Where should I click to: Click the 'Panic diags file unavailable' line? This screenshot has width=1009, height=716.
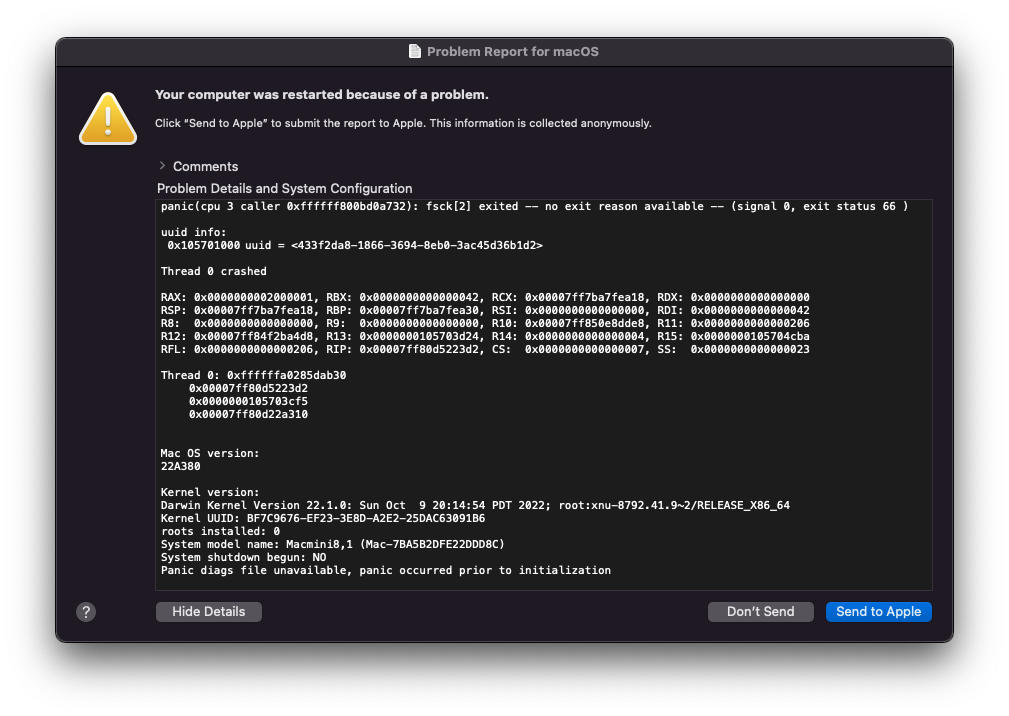coord(385,571)
